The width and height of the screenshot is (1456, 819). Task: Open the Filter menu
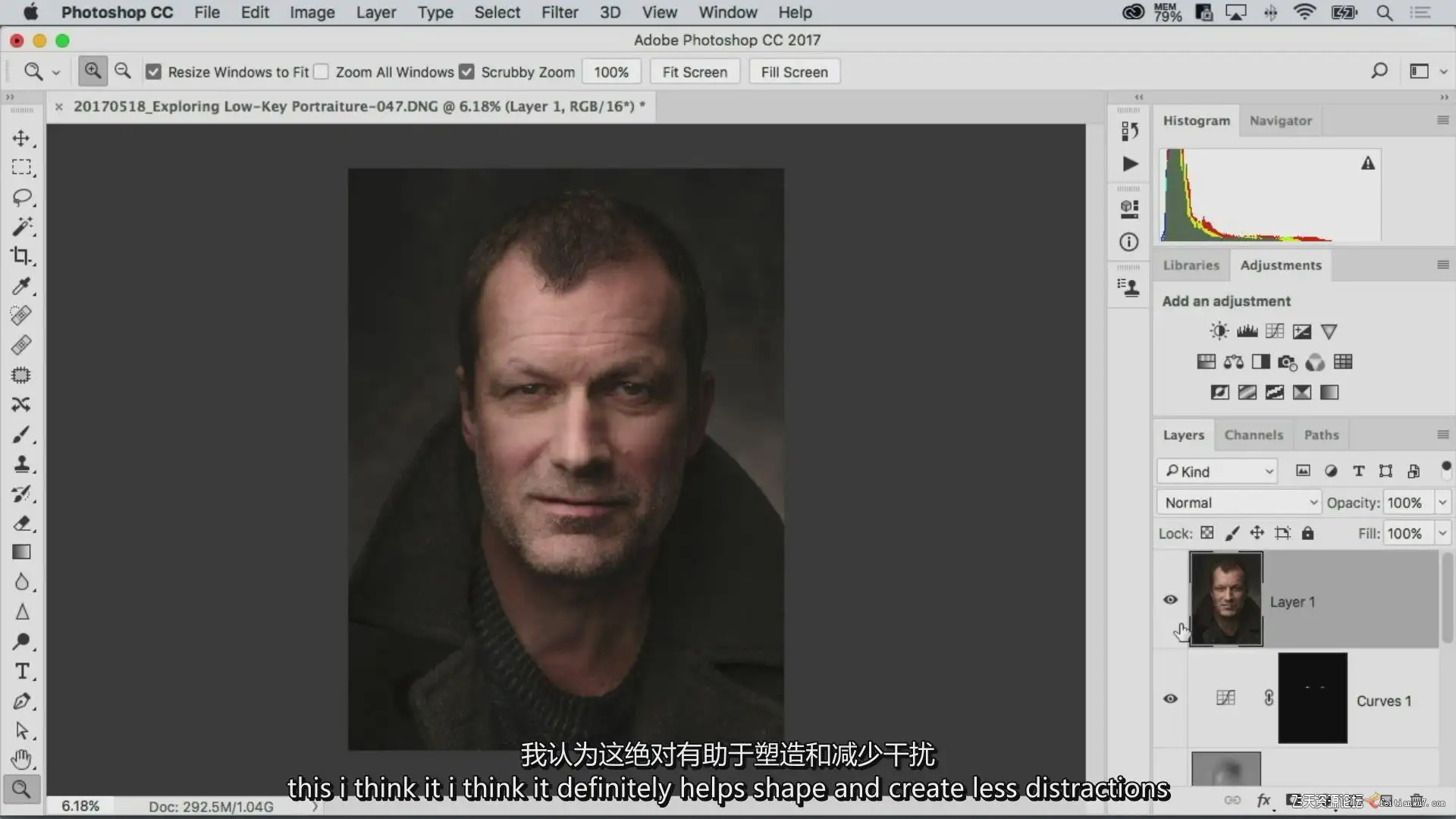point(560,13)
